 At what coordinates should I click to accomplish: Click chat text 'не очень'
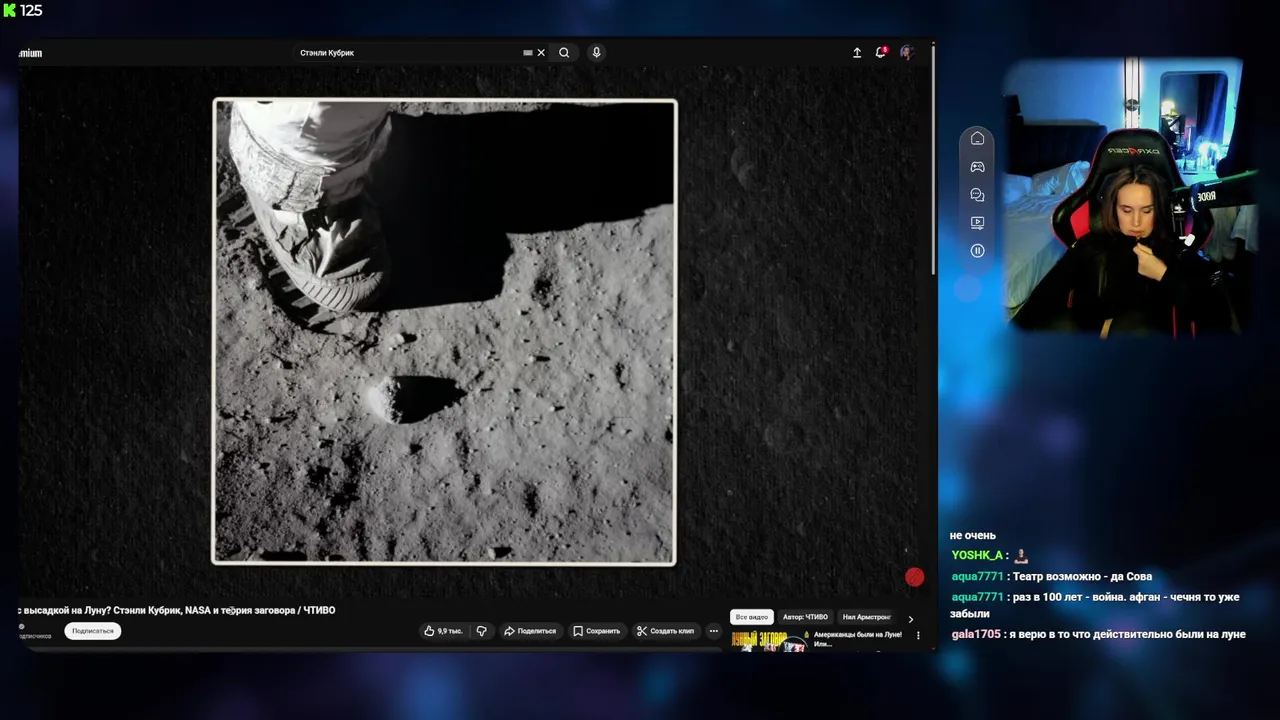[x=973, y=535]
